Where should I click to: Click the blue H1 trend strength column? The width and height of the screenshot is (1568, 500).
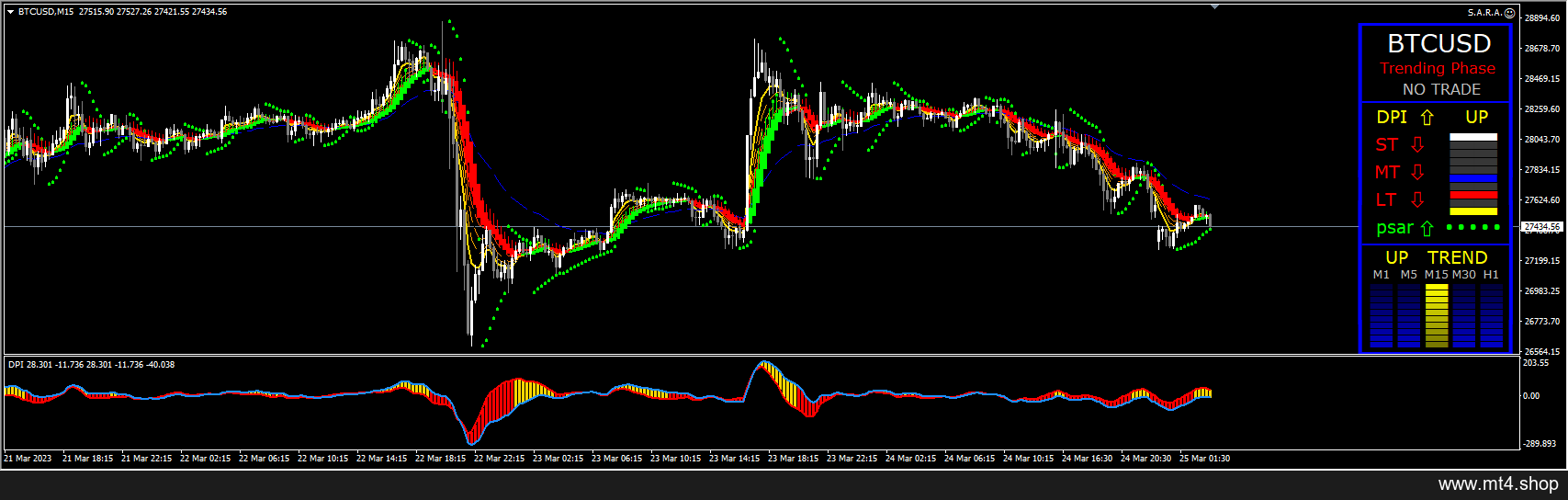(1492, 315)
